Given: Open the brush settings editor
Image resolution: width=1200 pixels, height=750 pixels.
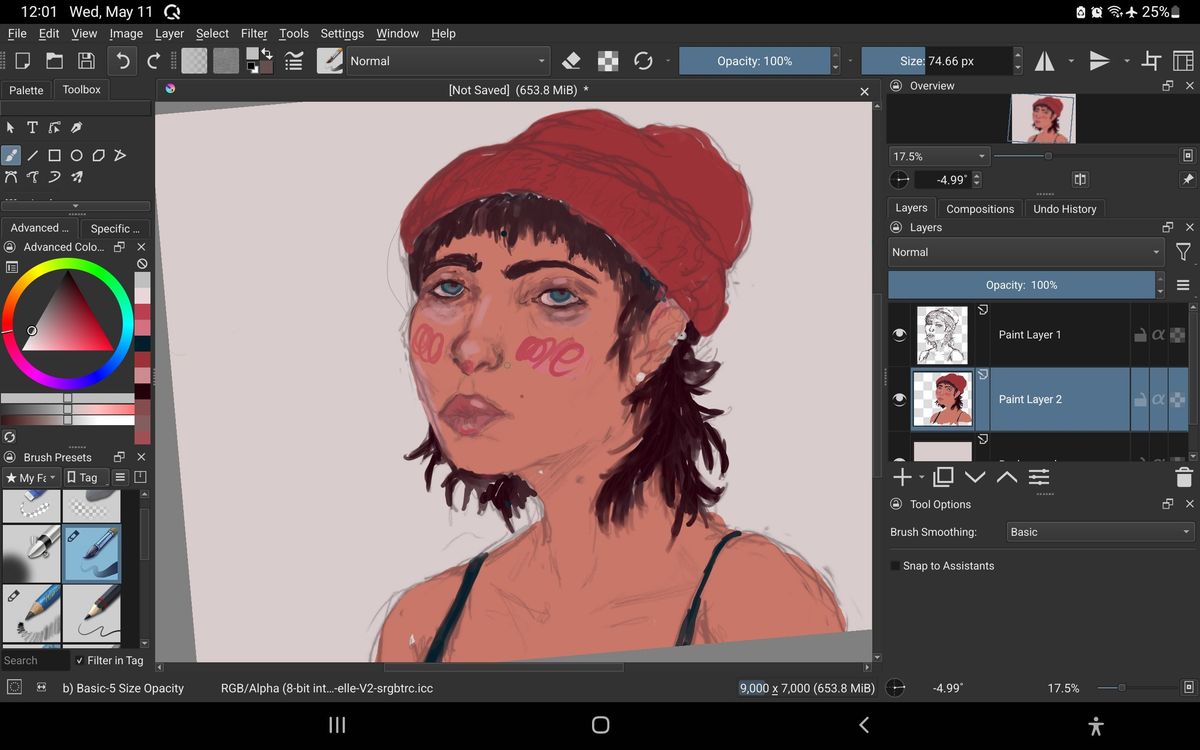Looking at the screenshot, I should (x=293, y=61).
